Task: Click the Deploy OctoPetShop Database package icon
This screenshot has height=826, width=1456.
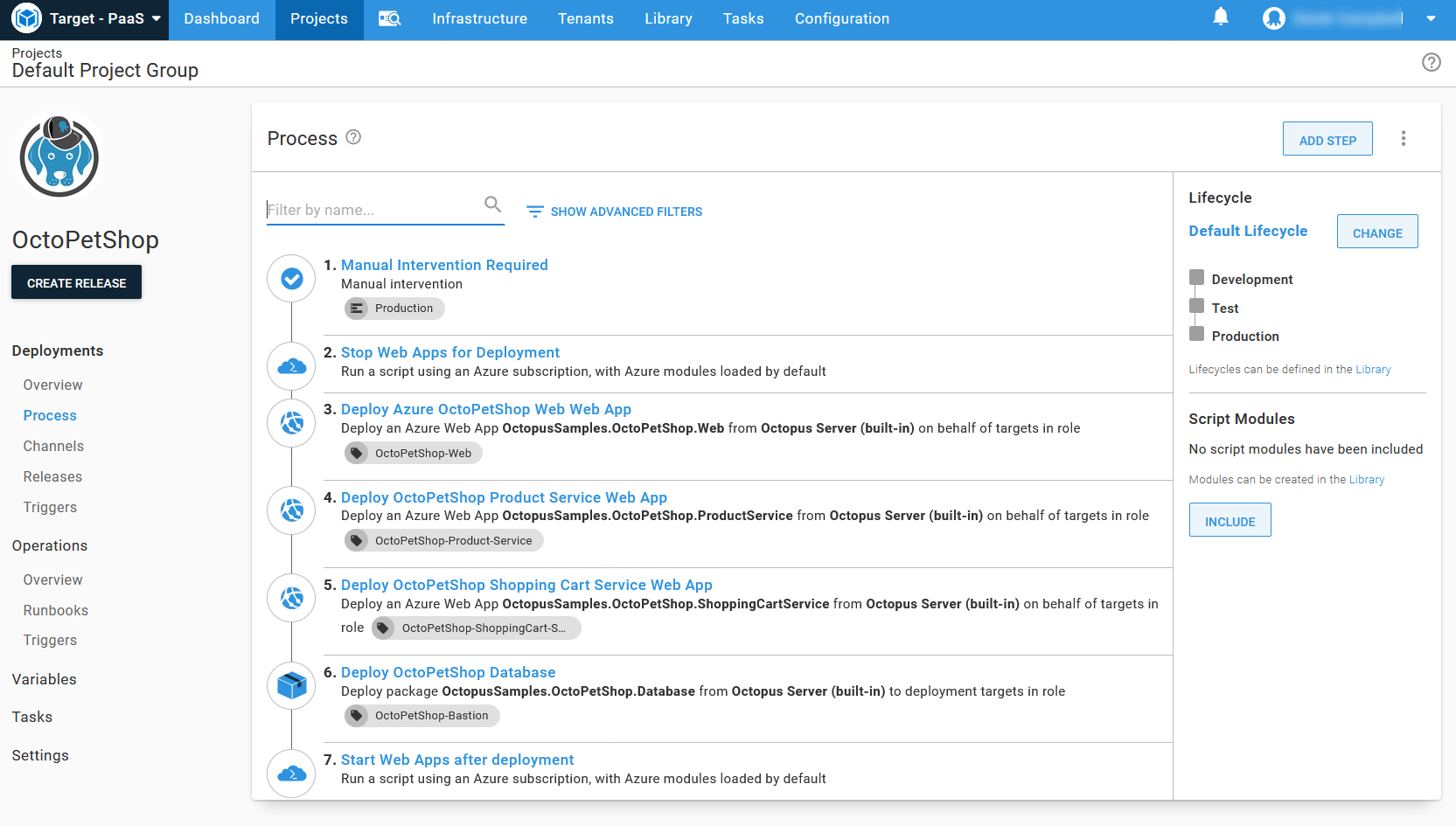Action: tap(291, 685)
